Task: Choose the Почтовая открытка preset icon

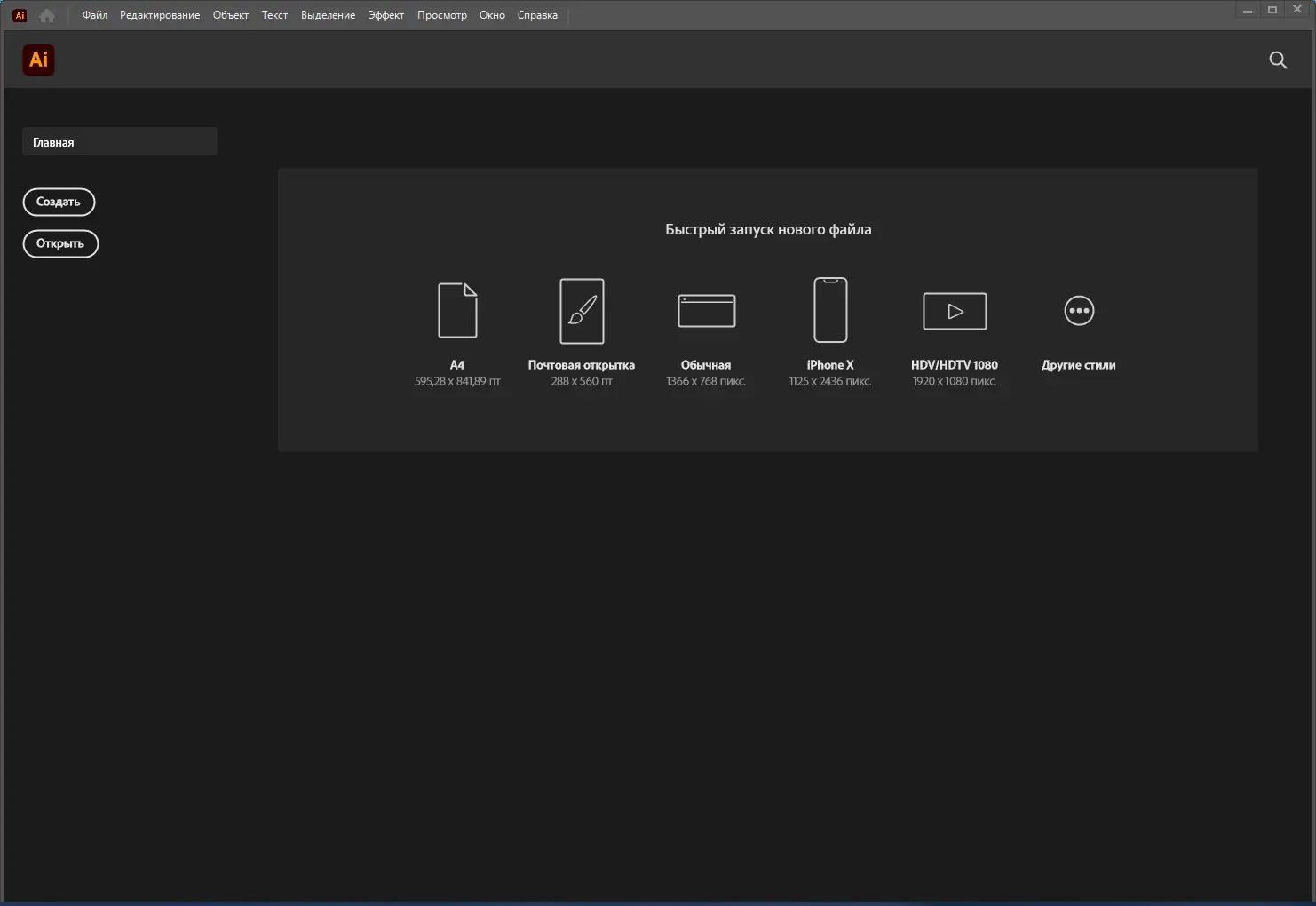Action: (x=582, y=311)
